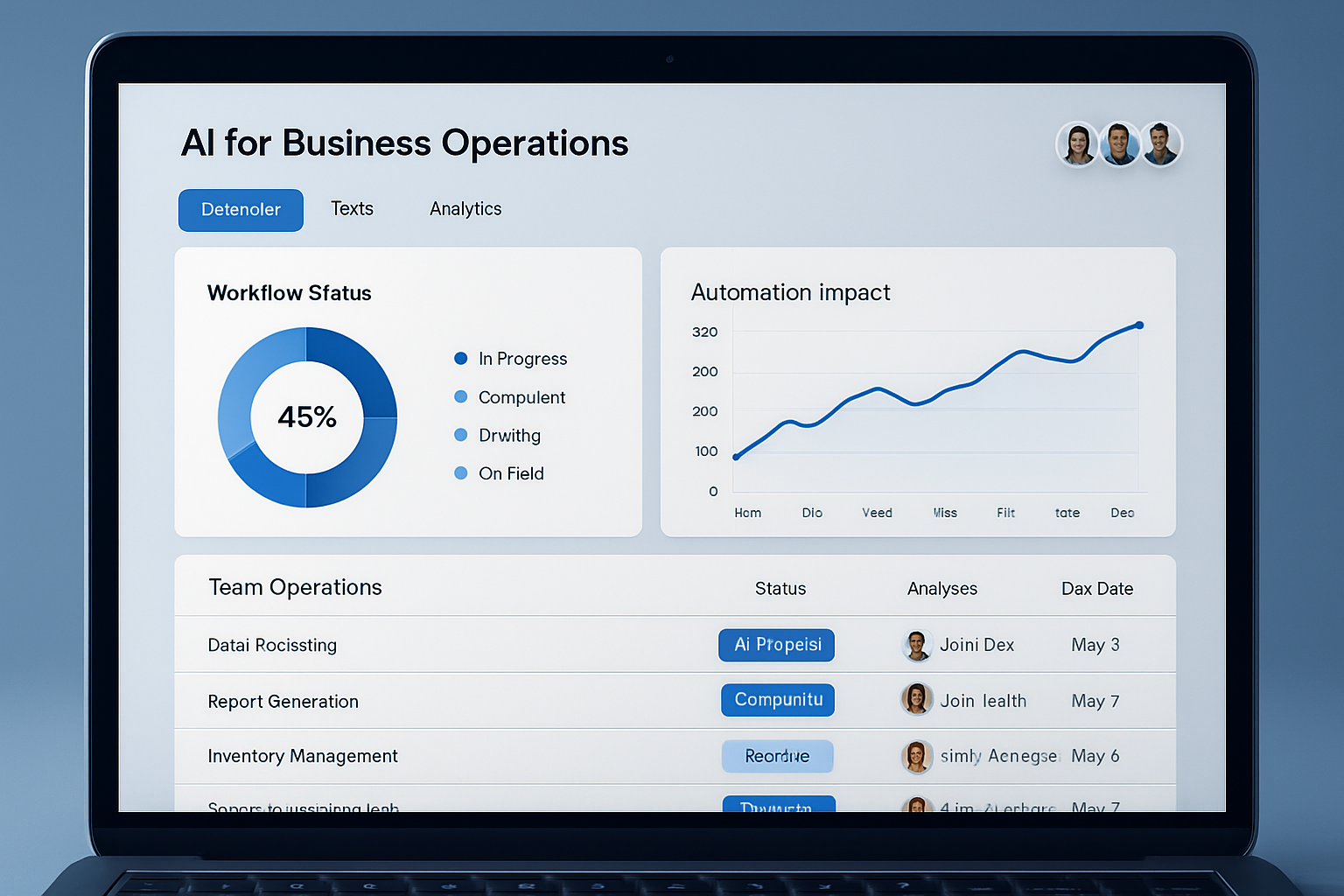
Task: Select the Detenoler tab
Action: point(241,210)
